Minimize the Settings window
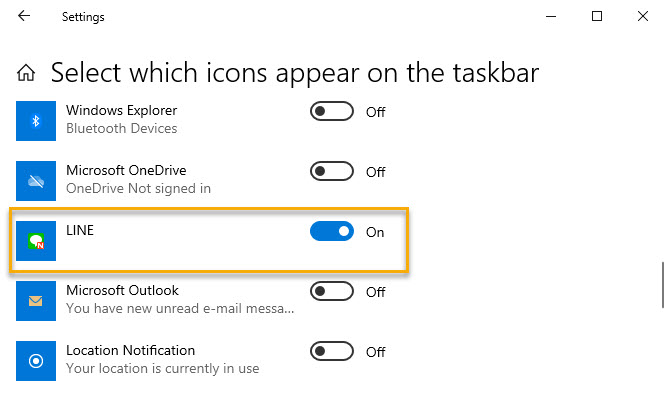 [x=551, y=17]
